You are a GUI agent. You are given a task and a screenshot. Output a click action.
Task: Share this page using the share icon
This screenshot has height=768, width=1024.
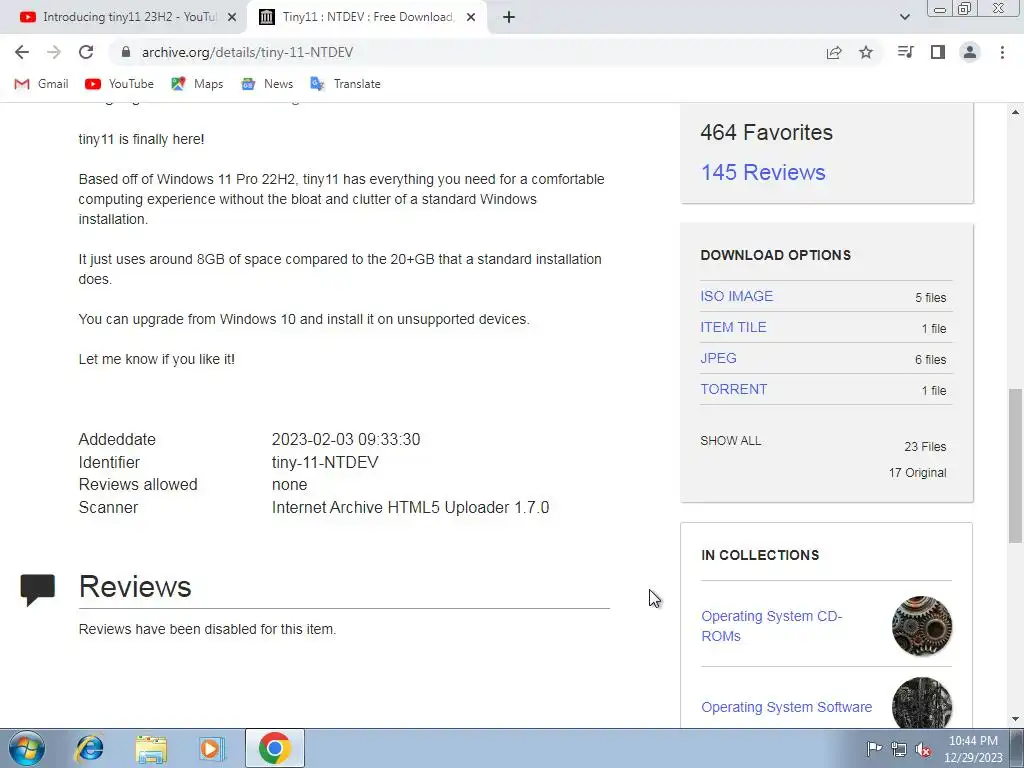(834, 52)
